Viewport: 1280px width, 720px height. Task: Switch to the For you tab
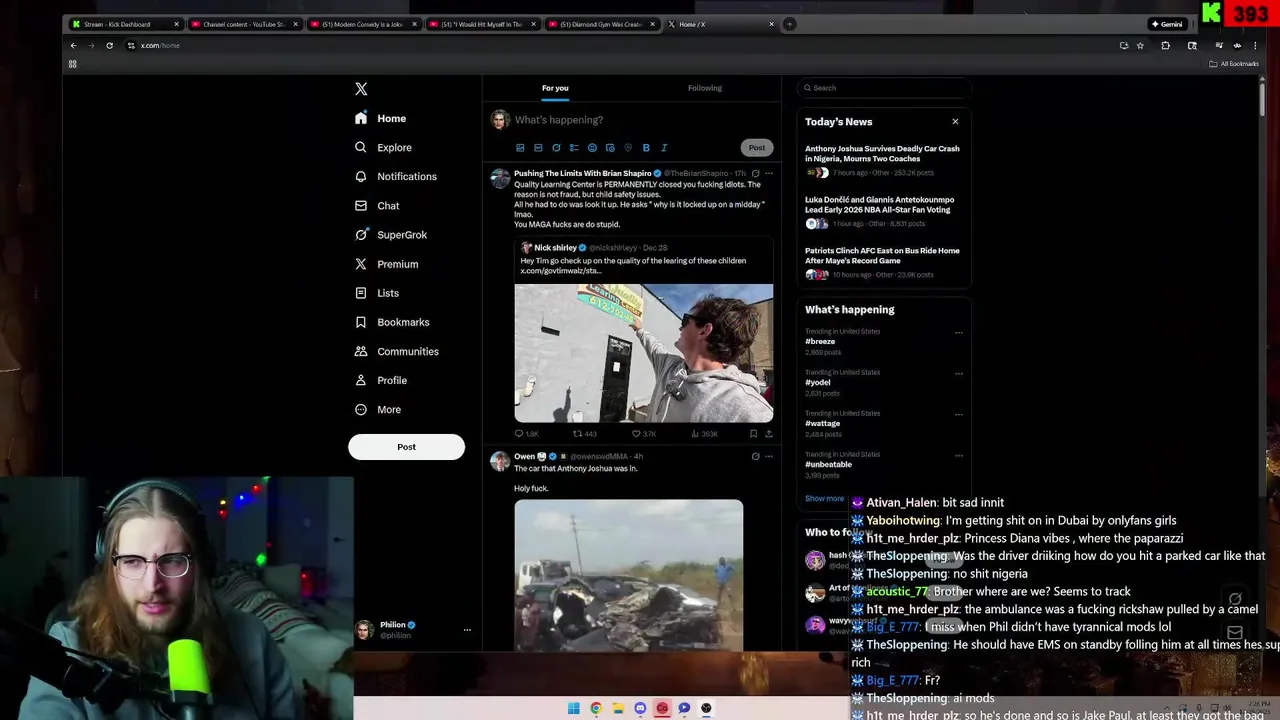click(x=555, y=88)
